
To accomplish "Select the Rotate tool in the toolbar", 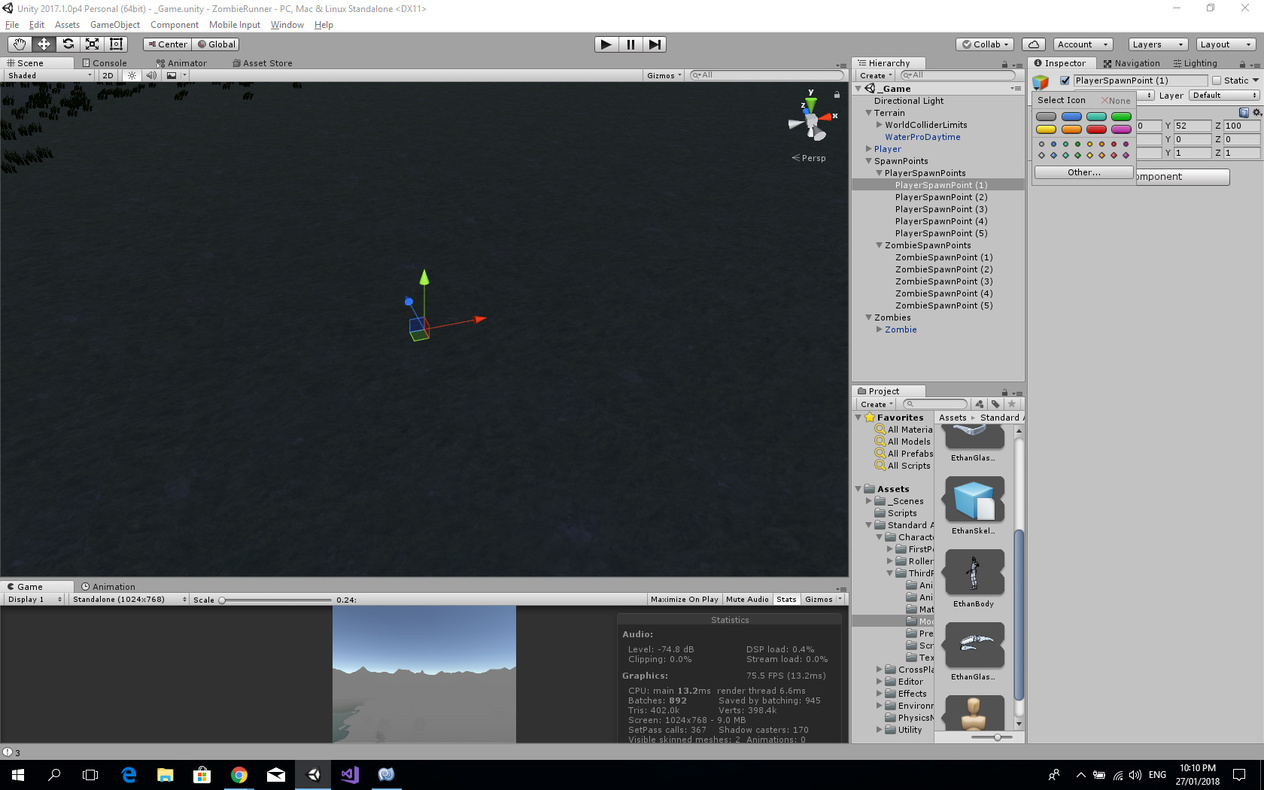I will (68, 44).
